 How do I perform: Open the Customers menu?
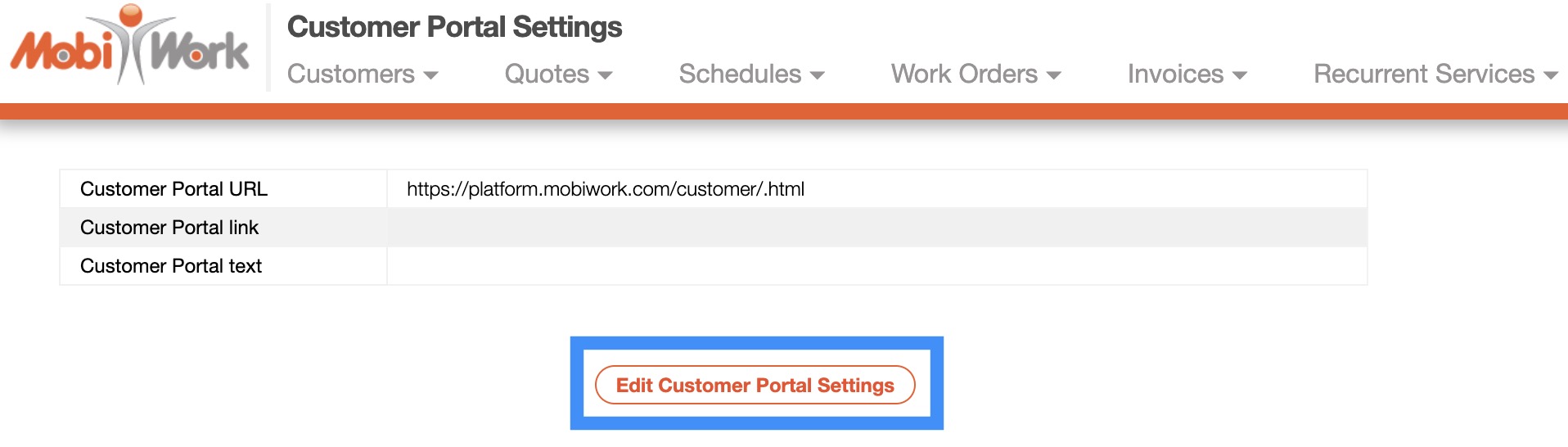[x=351, y=74]
